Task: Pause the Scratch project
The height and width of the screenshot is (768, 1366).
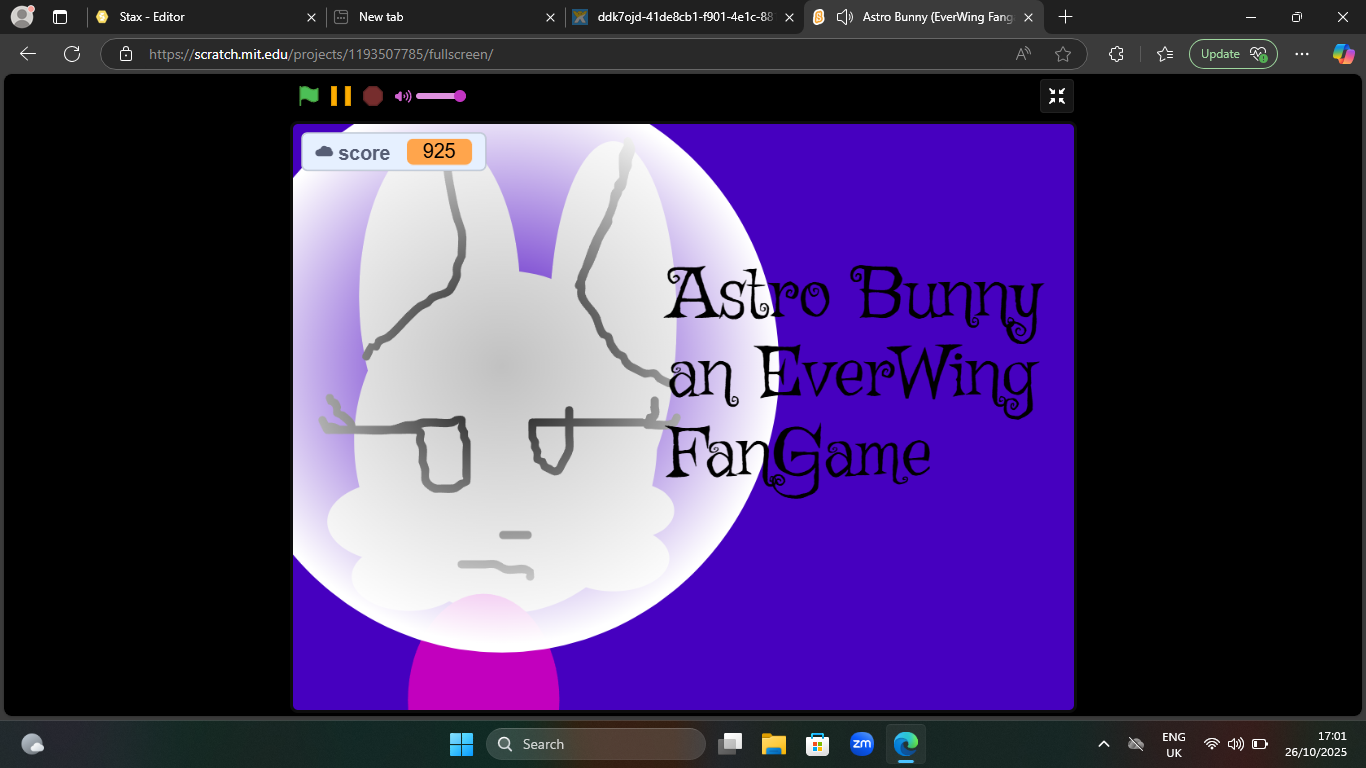Action: (x=341, y=96)
